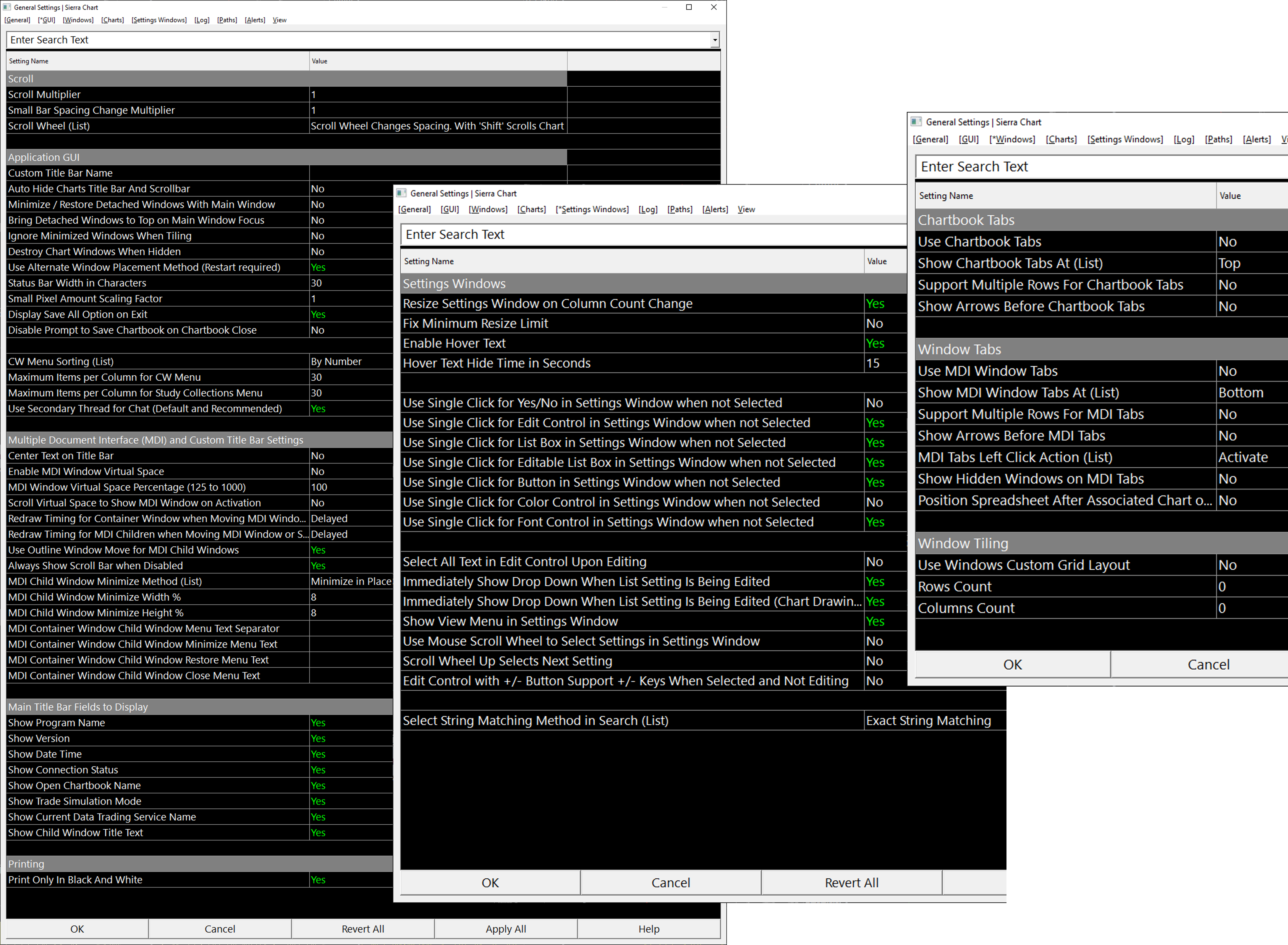Click app icon in the right-side Windows dialog title bar
The height and width of the screenshot is (945, 1288).
tap(916, 122)
